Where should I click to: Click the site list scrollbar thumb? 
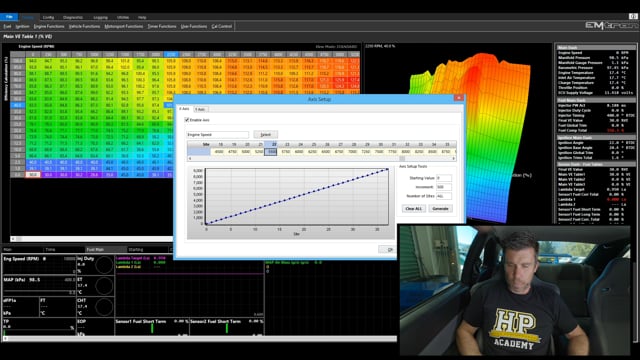coord(402,158)
